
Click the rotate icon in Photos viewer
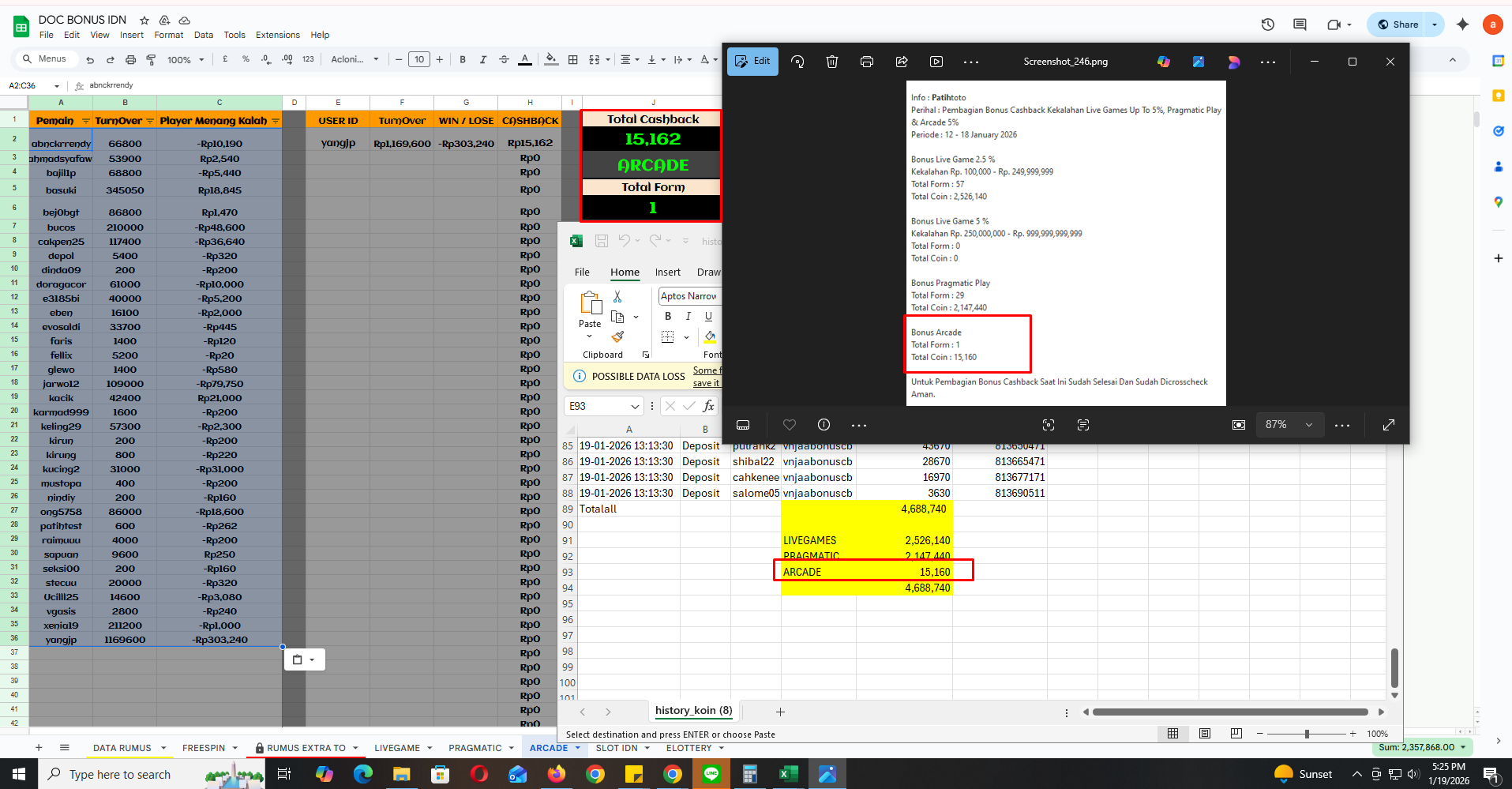[797, 62]
